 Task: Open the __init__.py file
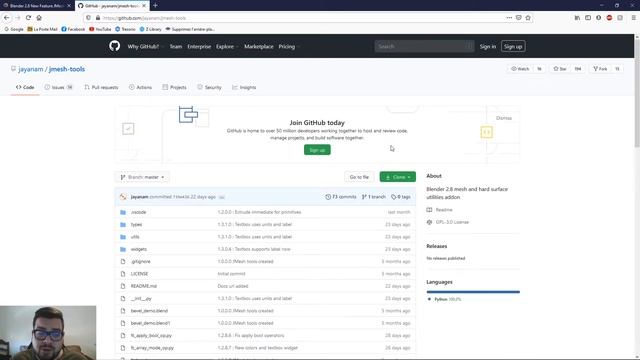[x=141, y=298]
